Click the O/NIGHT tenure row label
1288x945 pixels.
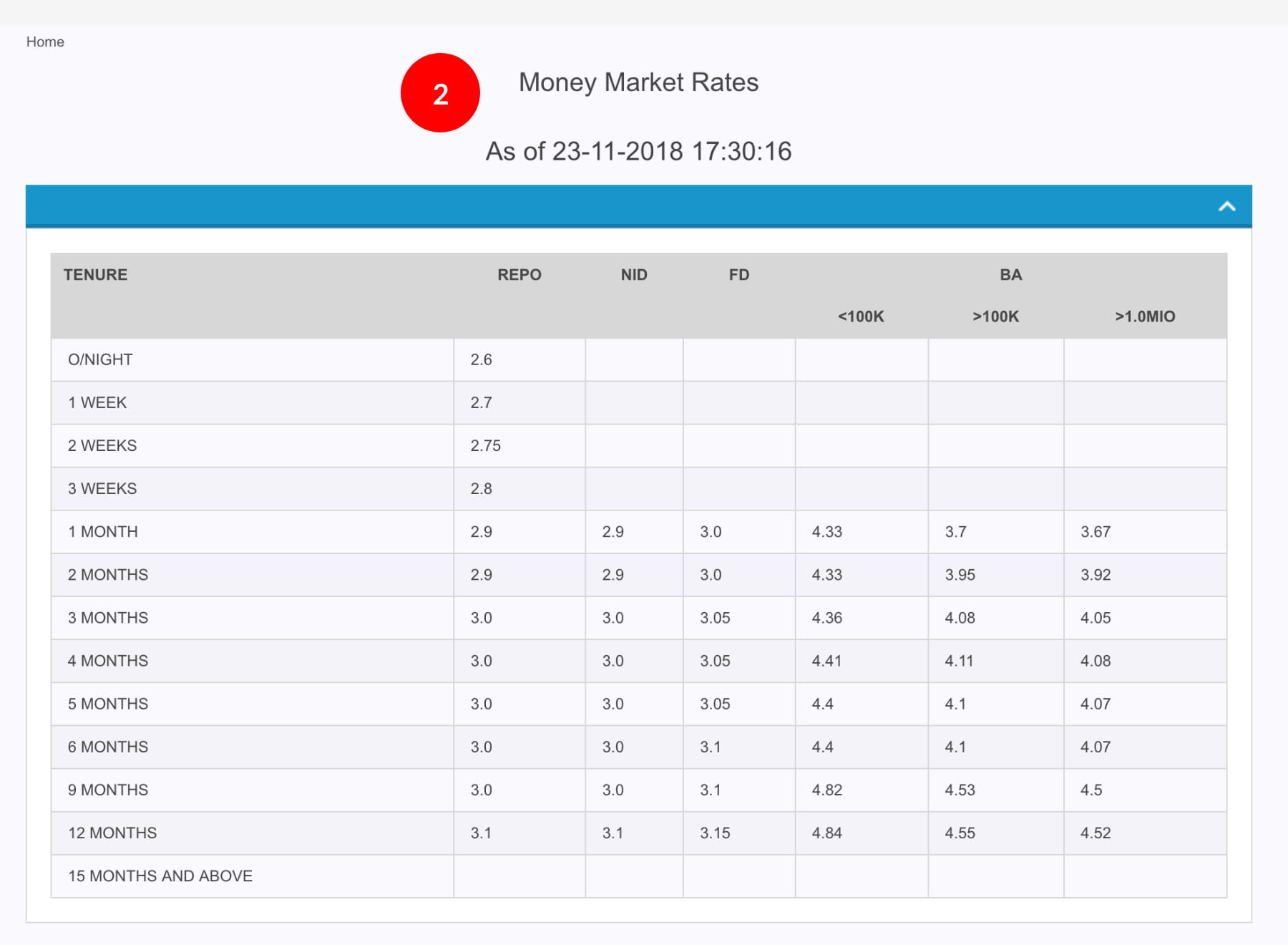click(100, 359)
